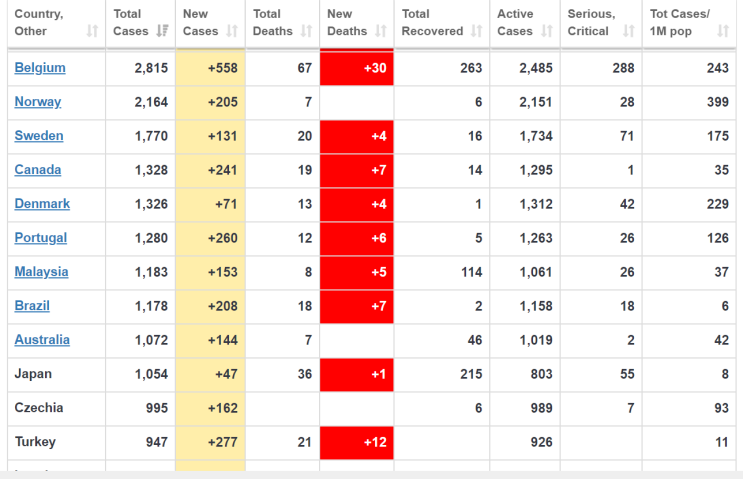This screenshot has height=479, width=743.
Task: Click New Cases column sort icon
Action: [232, 32]
